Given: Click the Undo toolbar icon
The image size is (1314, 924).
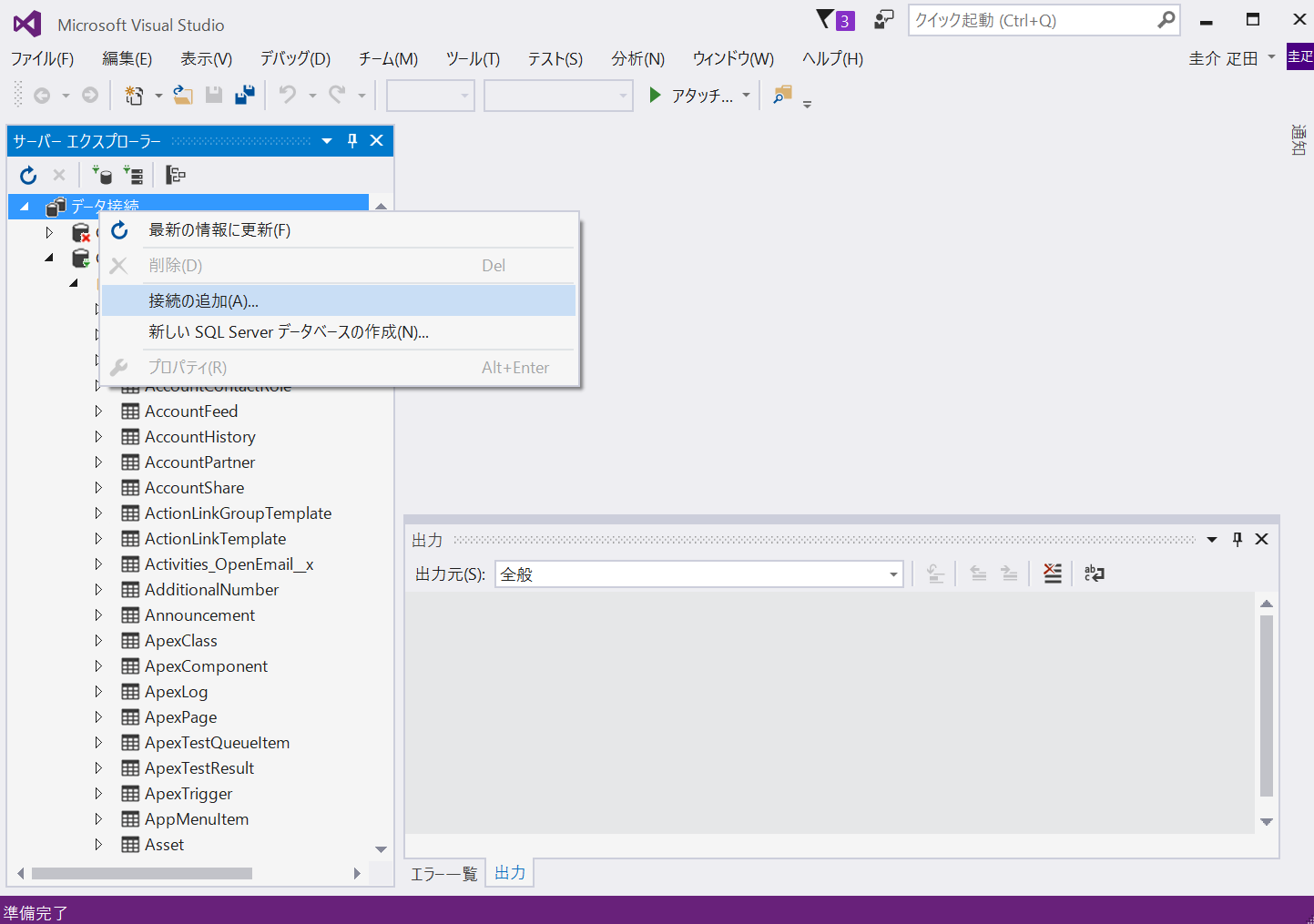Looking at the screenshot, I should tap(289, 95).
